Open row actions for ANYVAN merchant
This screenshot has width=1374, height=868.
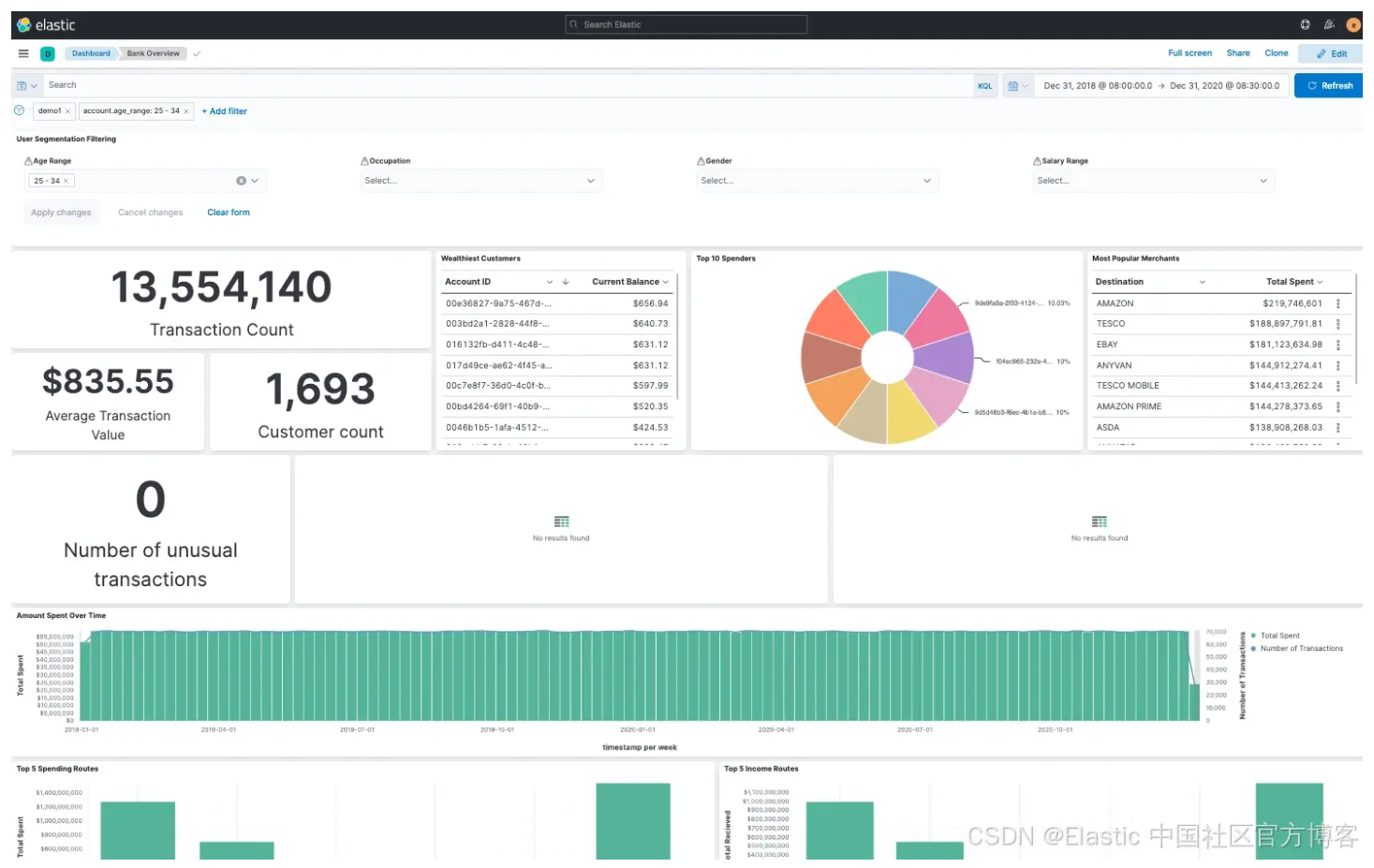(x=1337, y=365)
